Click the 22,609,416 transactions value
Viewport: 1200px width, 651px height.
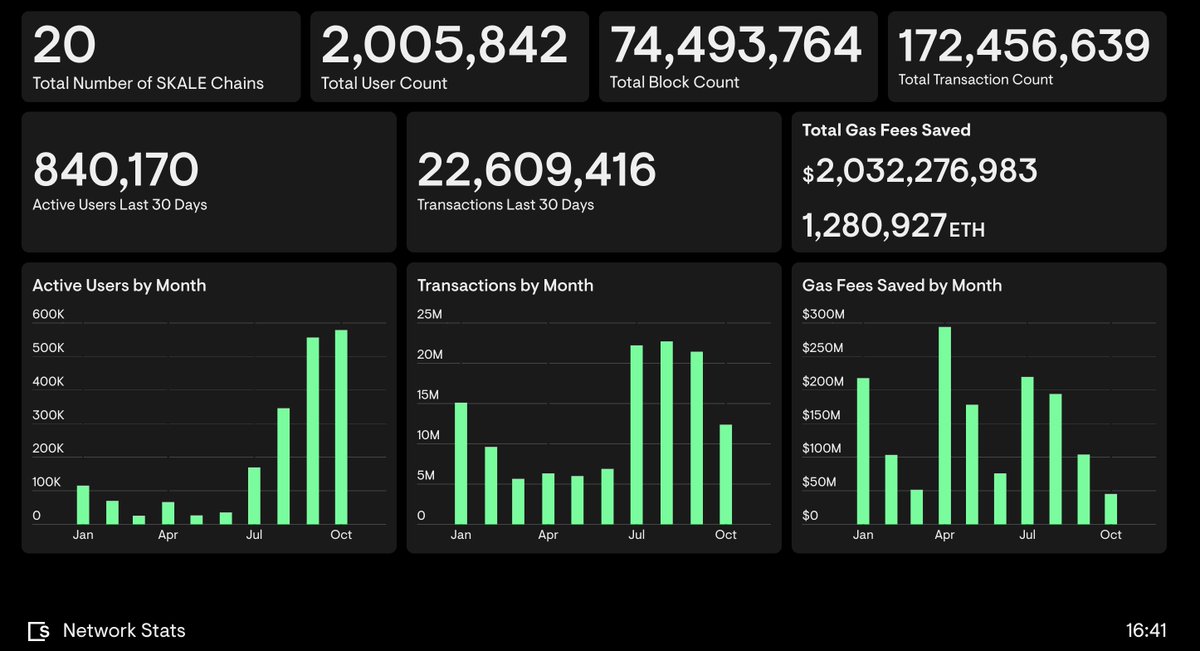pos(537,170)
